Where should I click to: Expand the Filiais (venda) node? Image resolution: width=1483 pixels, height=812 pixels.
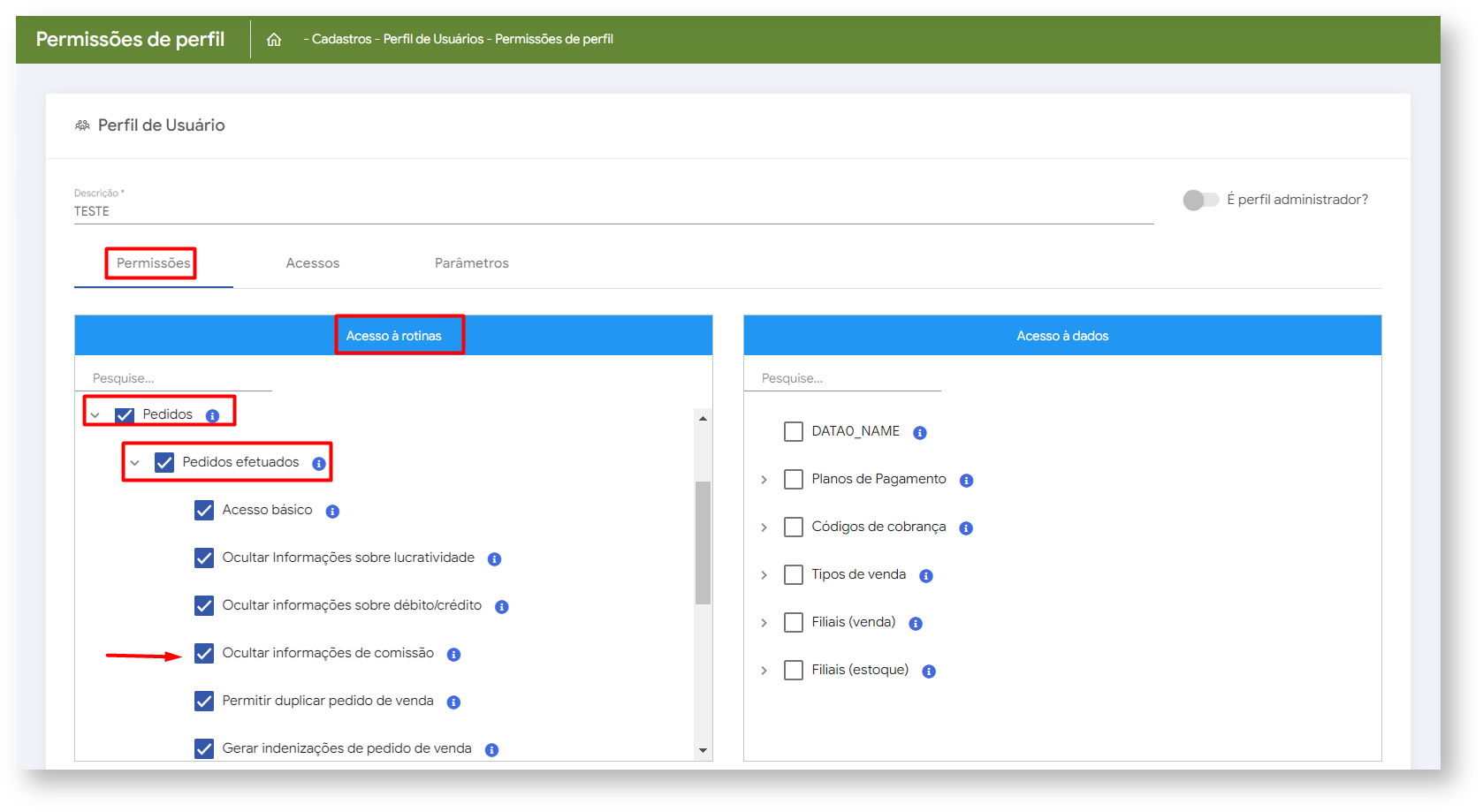click(x=764, y=623)
